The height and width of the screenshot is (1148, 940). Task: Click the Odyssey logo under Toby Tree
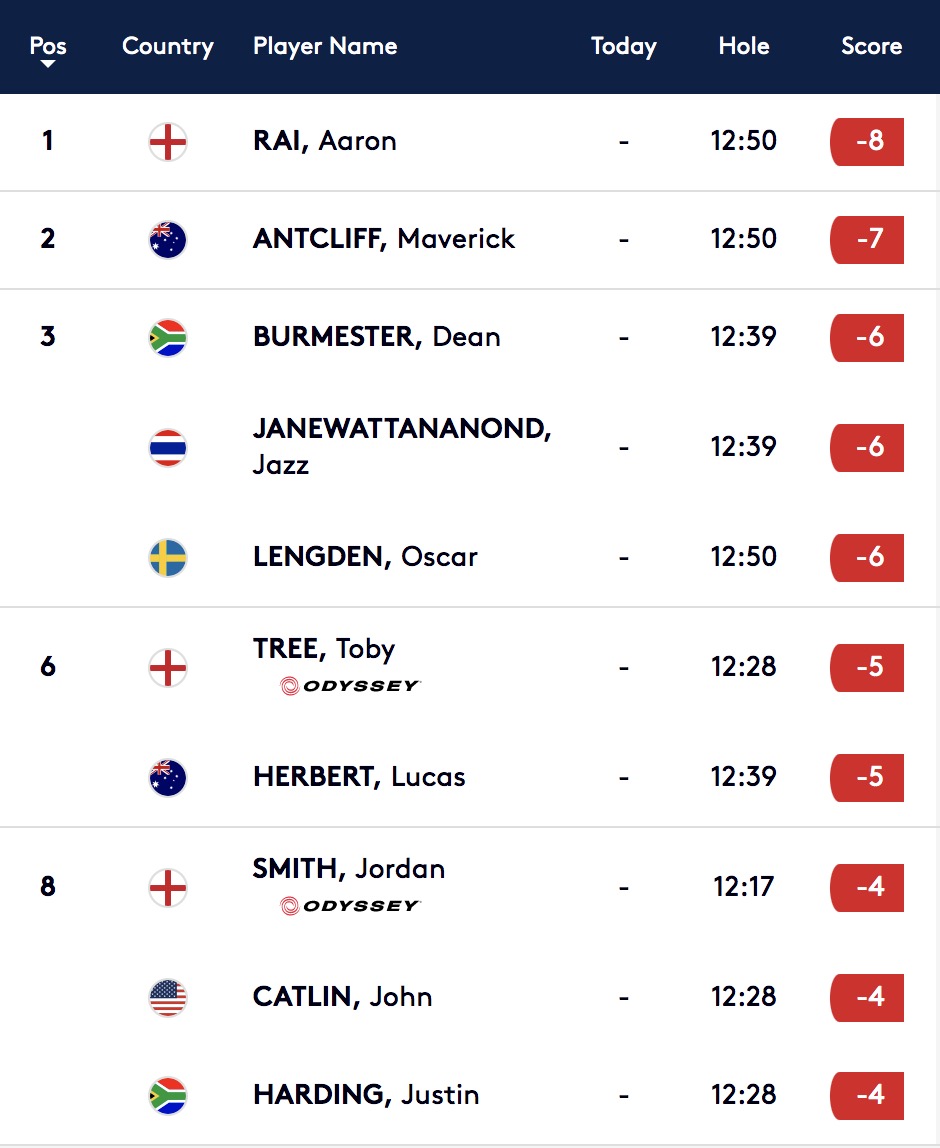[350, 685]
